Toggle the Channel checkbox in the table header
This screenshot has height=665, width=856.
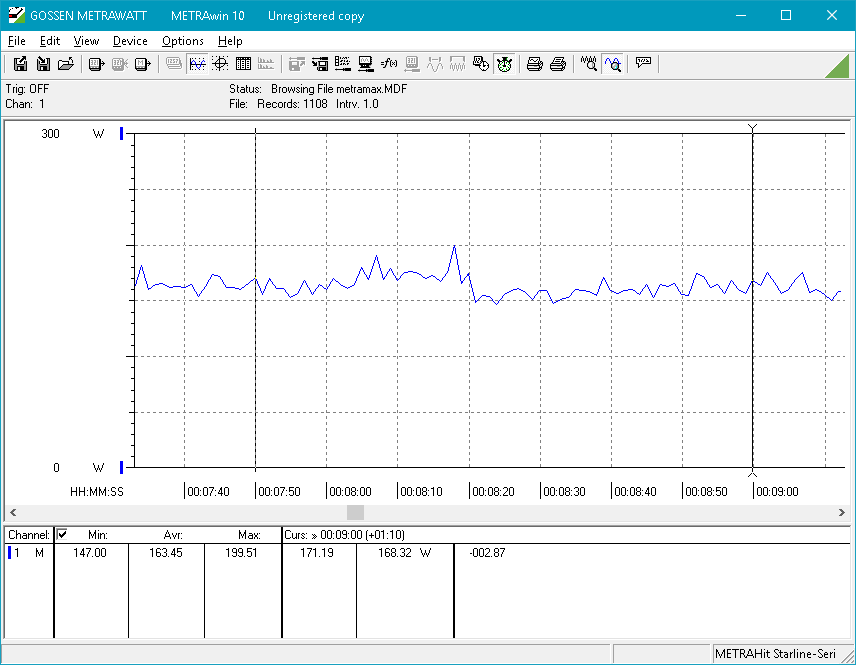click(x=62, y=535)
